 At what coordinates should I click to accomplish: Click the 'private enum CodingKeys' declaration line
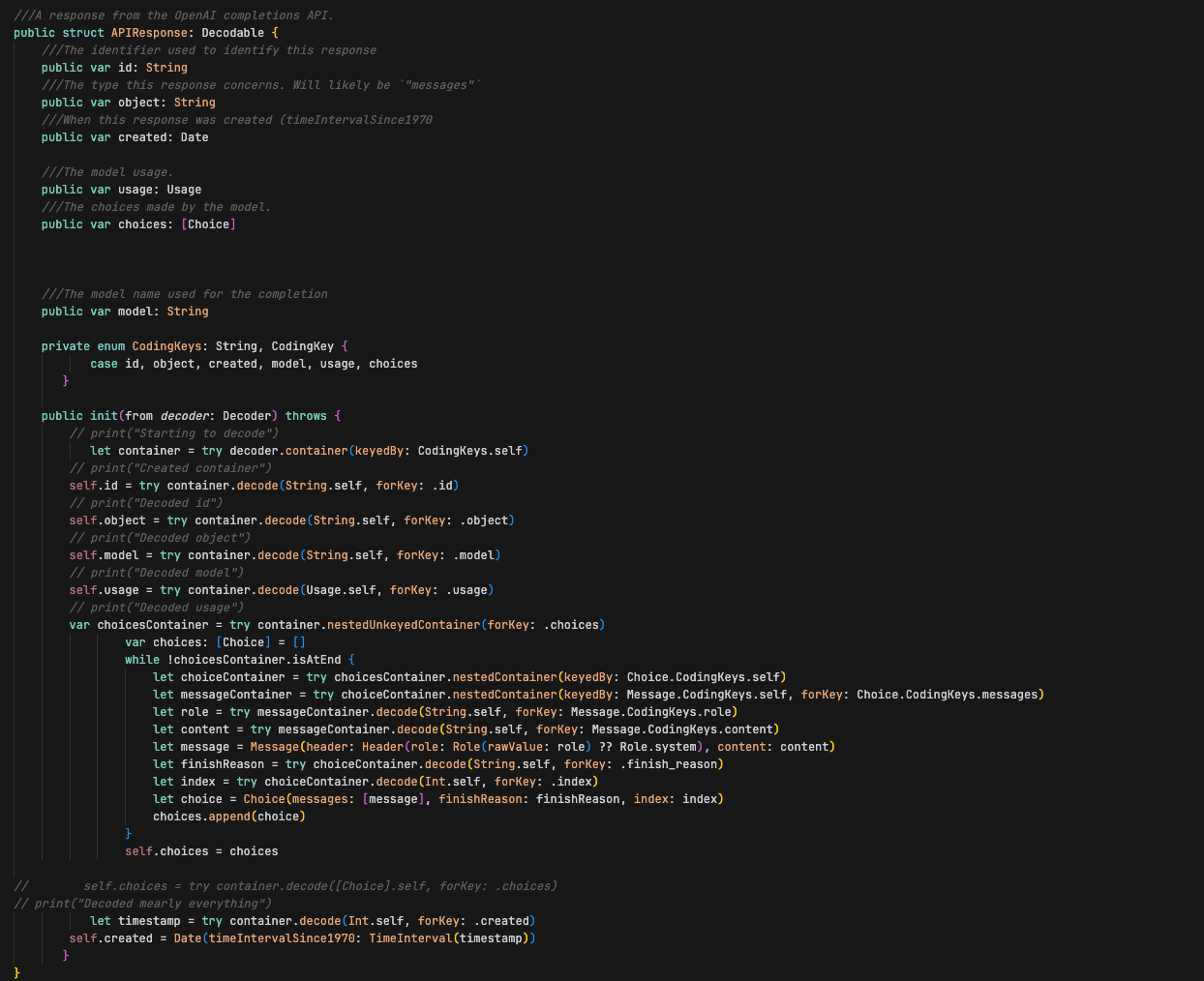(x=195, y=346)
